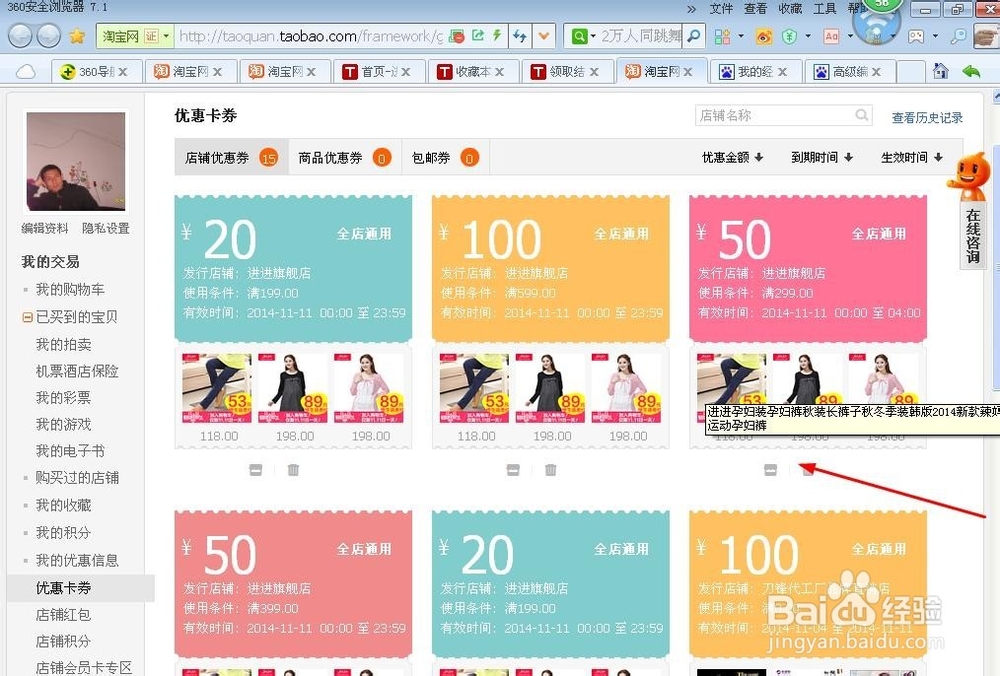Click the green undo arrow right of tabs
The width and height of the screenshot is (1000, 676).
click(971, 71)
